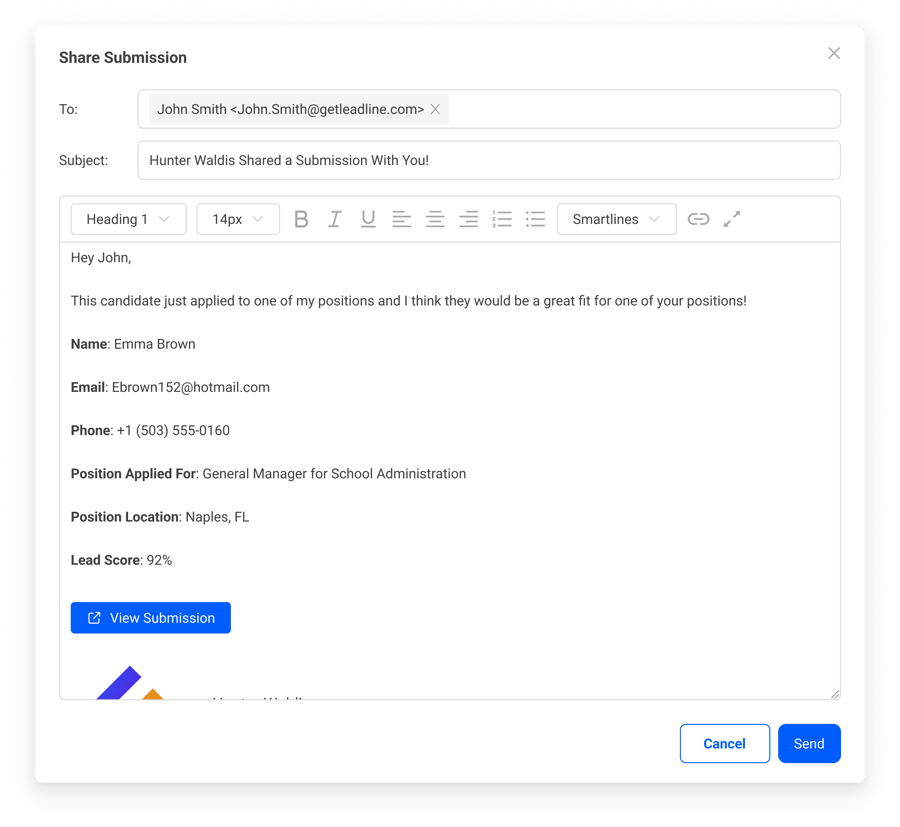The image size is (900, 827).
Task: Expand the editor to fullscreen
Action: point(731,219)
